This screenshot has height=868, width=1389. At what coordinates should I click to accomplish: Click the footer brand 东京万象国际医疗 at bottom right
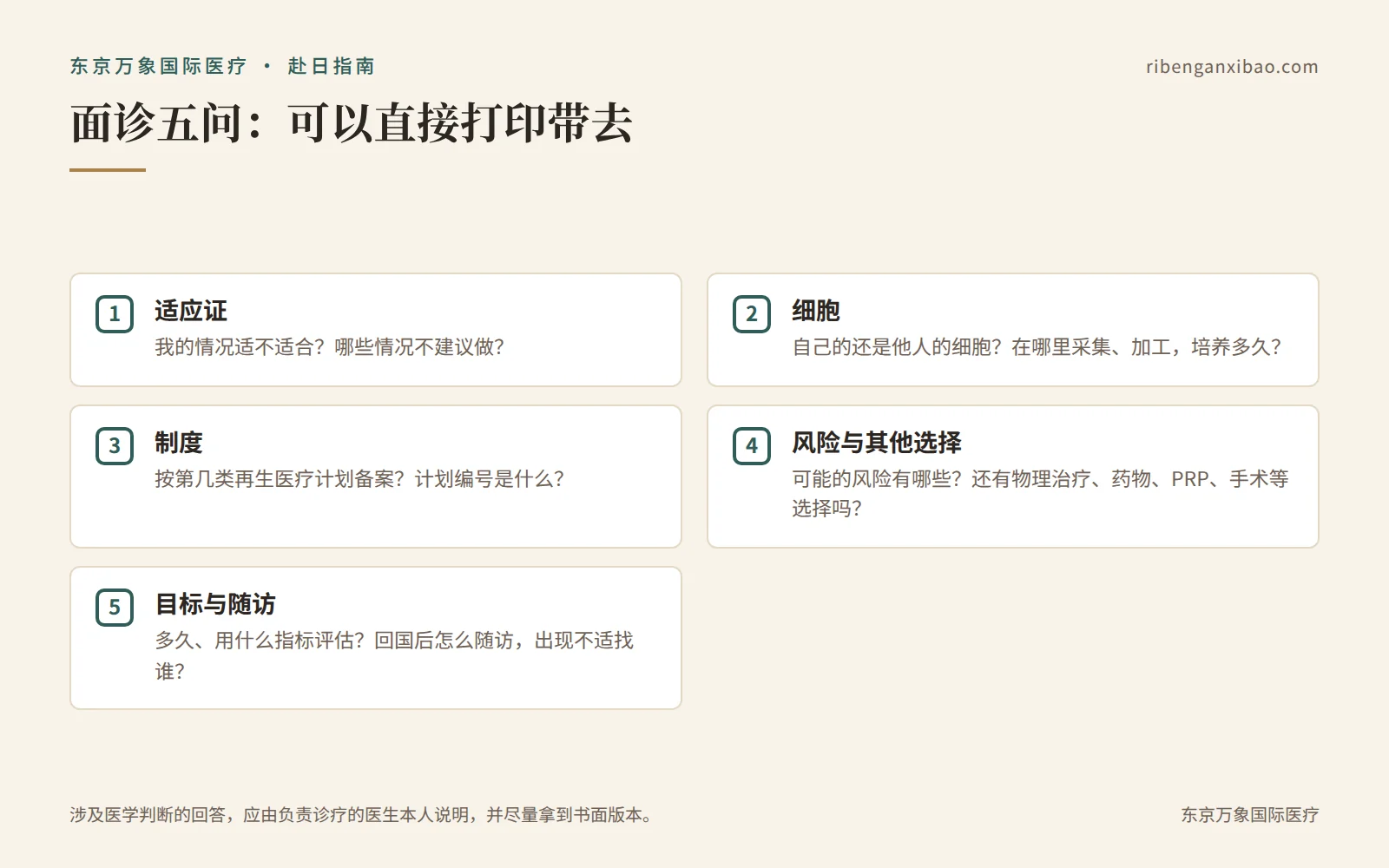click(1250, 815)
